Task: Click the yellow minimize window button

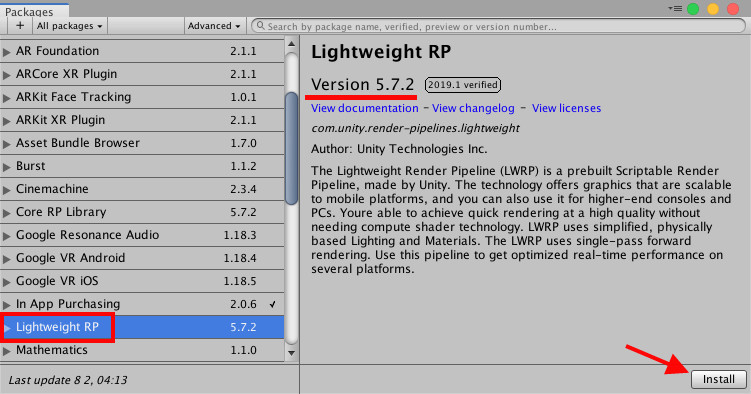Action: pyautogui.click(x=713, y=9)
